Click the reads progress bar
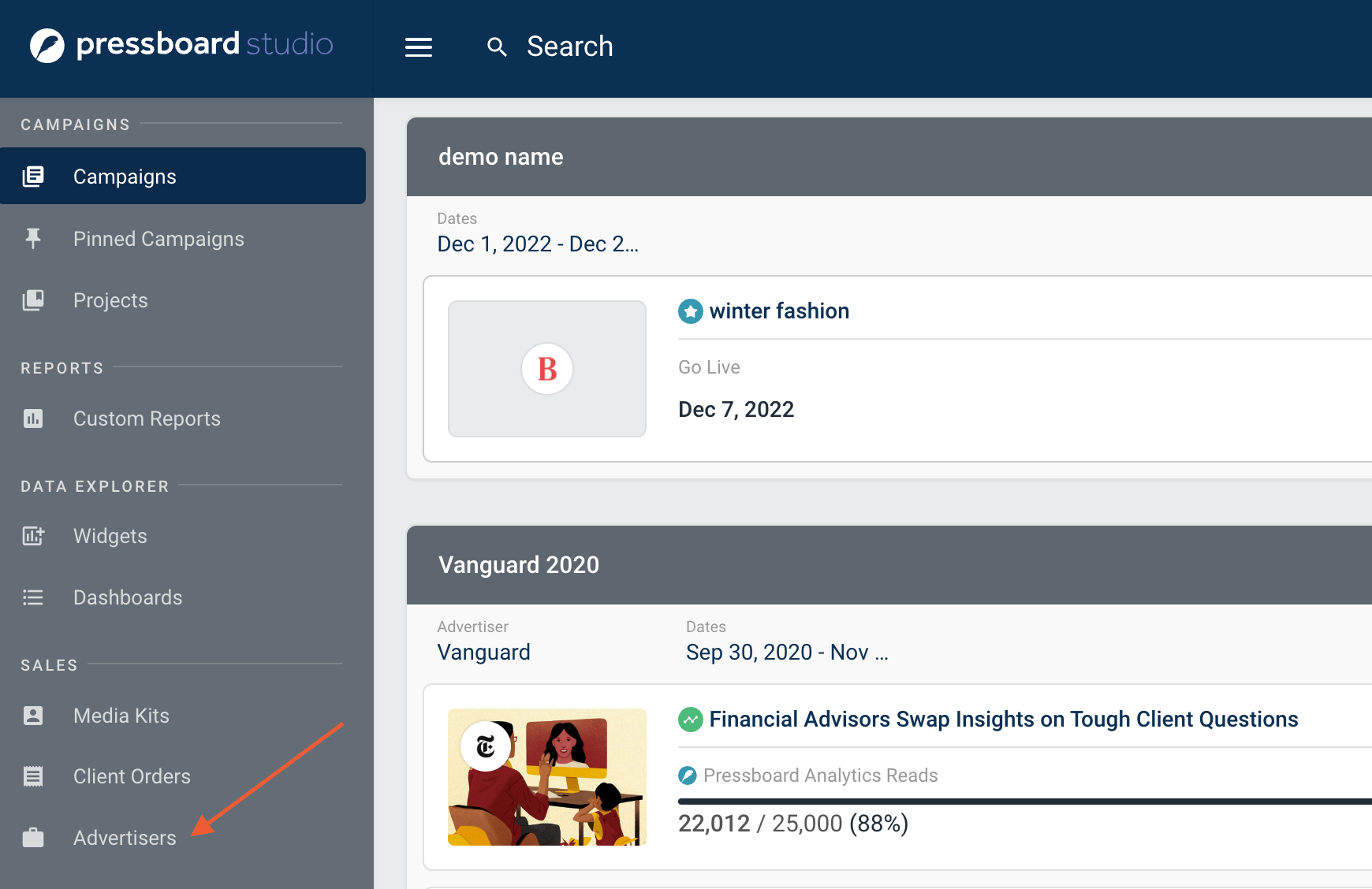The image size is (1372, 889). [1025, 802]
